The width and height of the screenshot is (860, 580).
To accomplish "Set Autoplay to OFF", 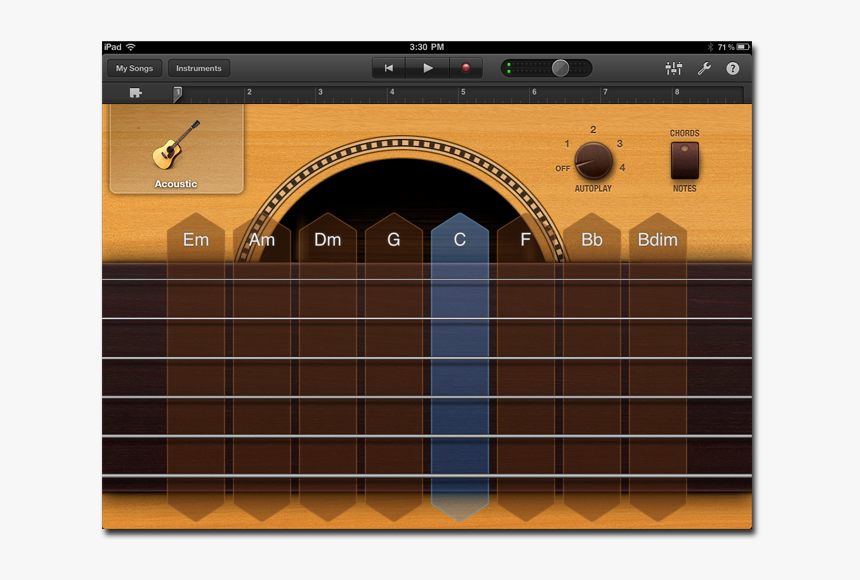I will (563, 168).
